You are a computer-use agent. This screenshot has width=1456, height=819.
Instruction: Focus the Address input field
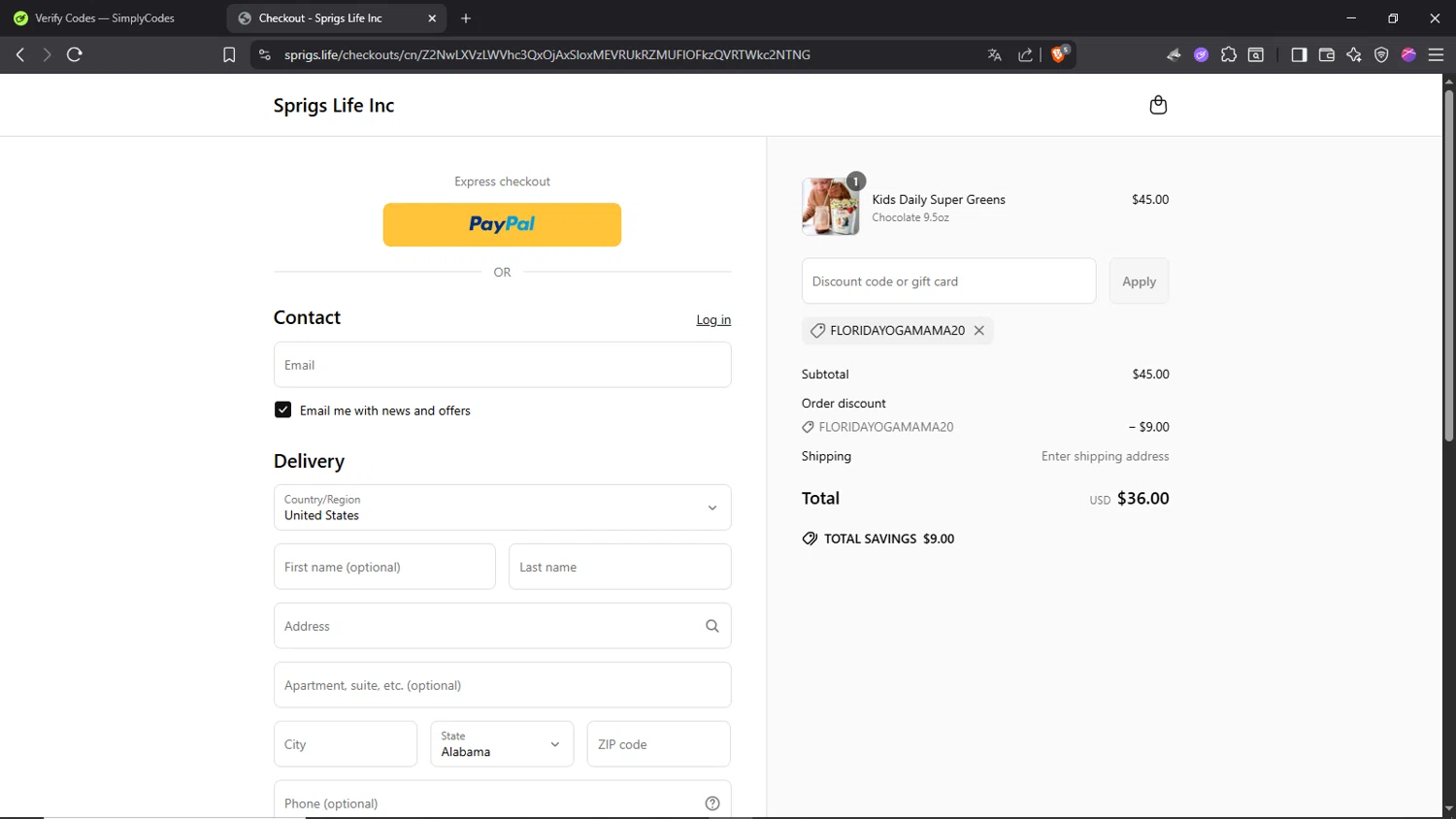[x=503, y=626]
